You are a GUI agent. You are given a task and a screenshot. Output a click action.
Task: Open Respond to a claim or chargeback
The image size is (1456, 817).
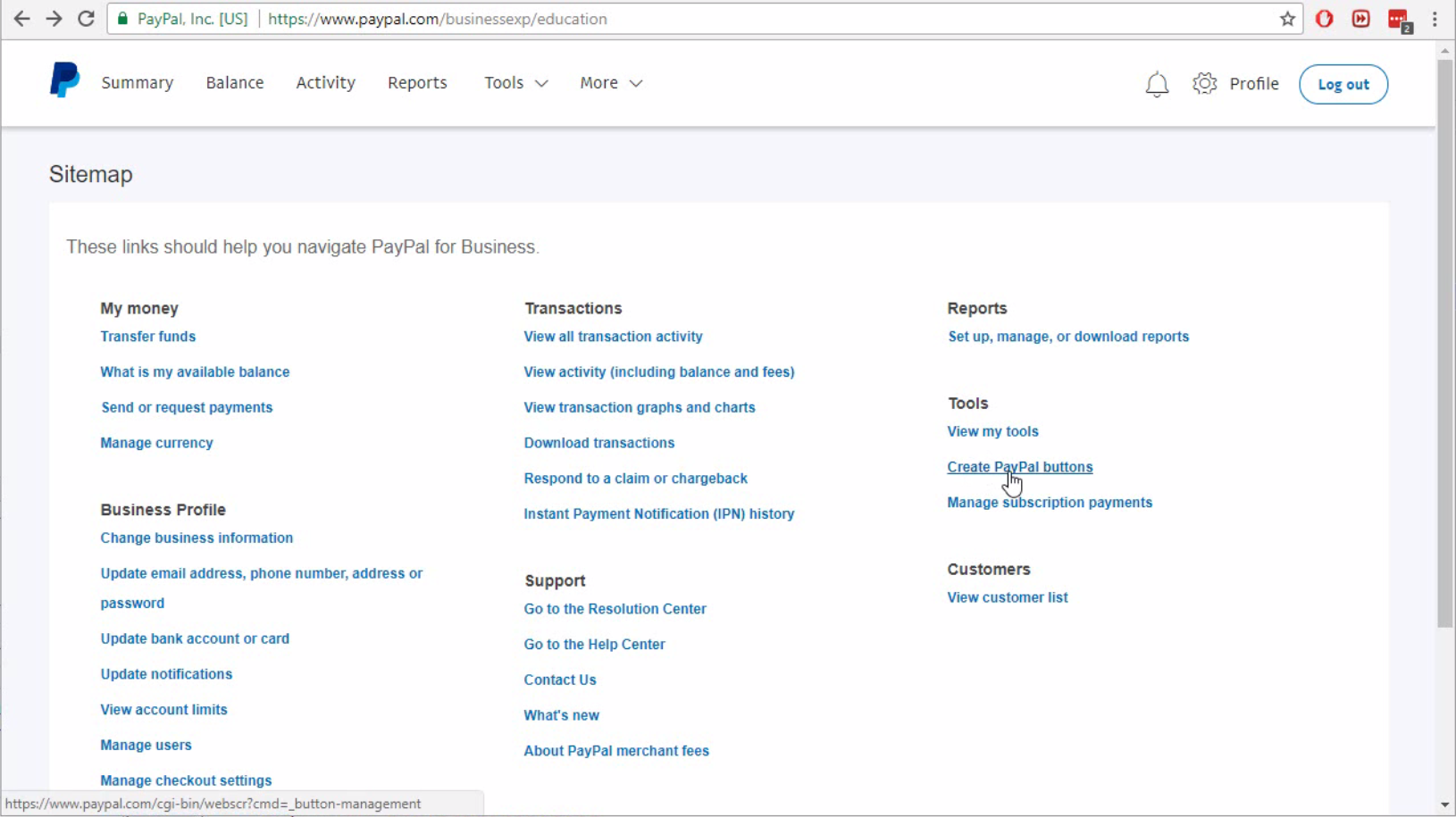point(636,479)
